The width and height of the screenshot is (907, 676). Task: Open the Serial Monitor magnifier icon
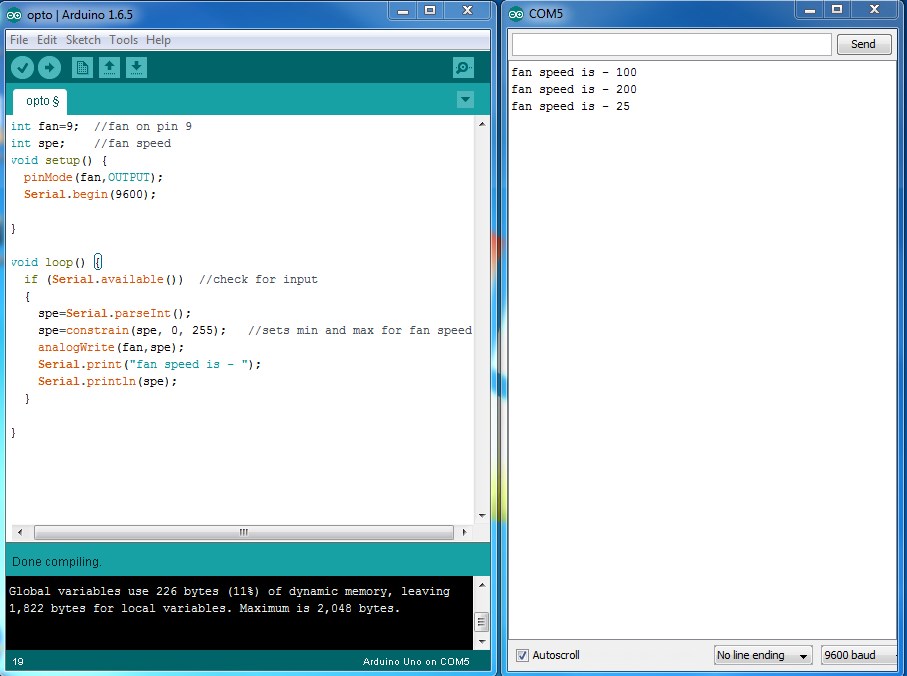pyautogui.click(x=463, y=68)
